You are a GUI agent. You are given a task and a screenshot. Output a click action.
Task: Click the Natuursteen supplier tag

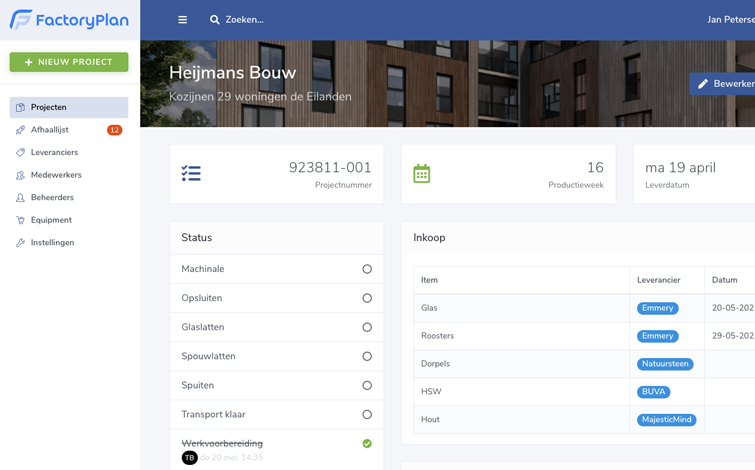pos(664,364)
